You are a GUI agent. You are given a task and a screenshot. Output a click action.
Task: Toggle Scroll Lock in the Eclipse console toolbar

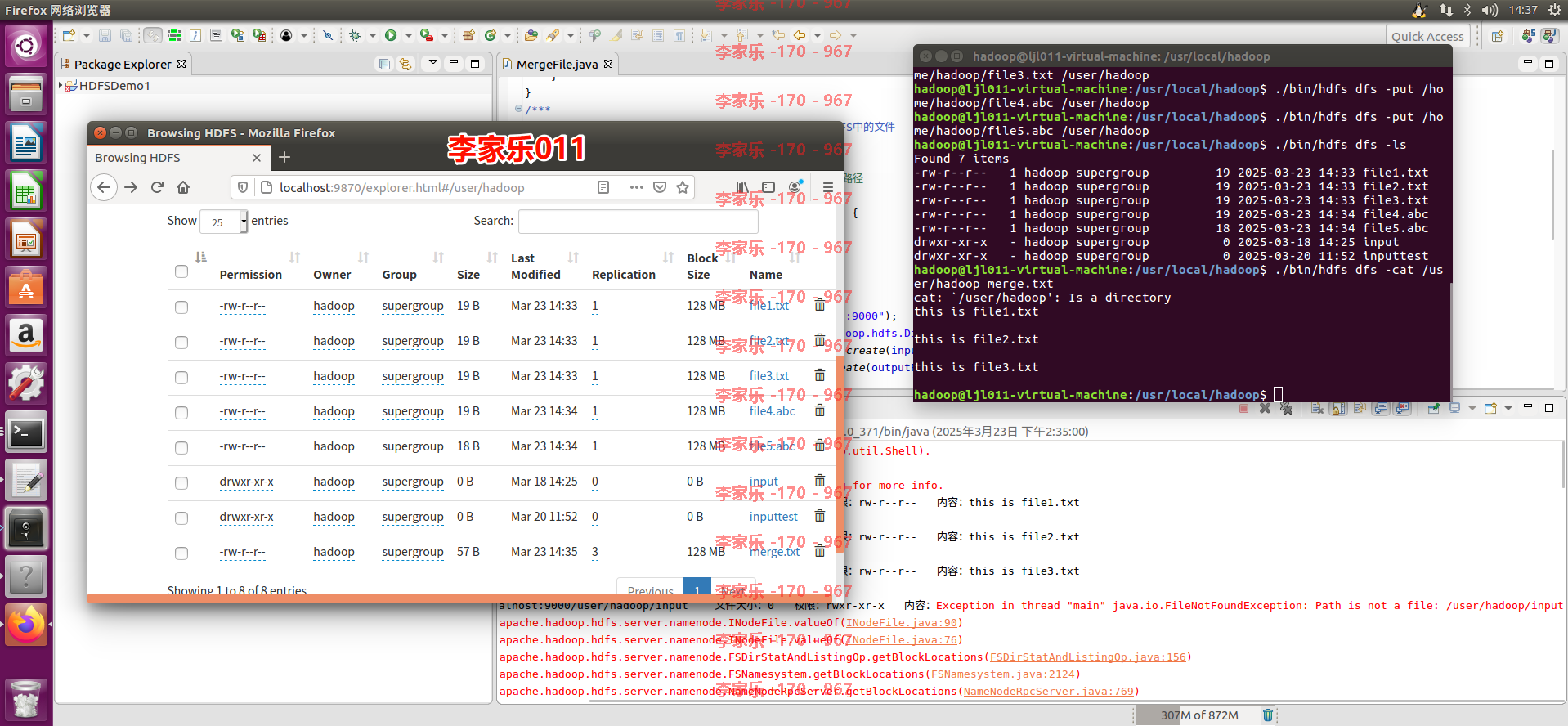click(x=1339, y=408)
